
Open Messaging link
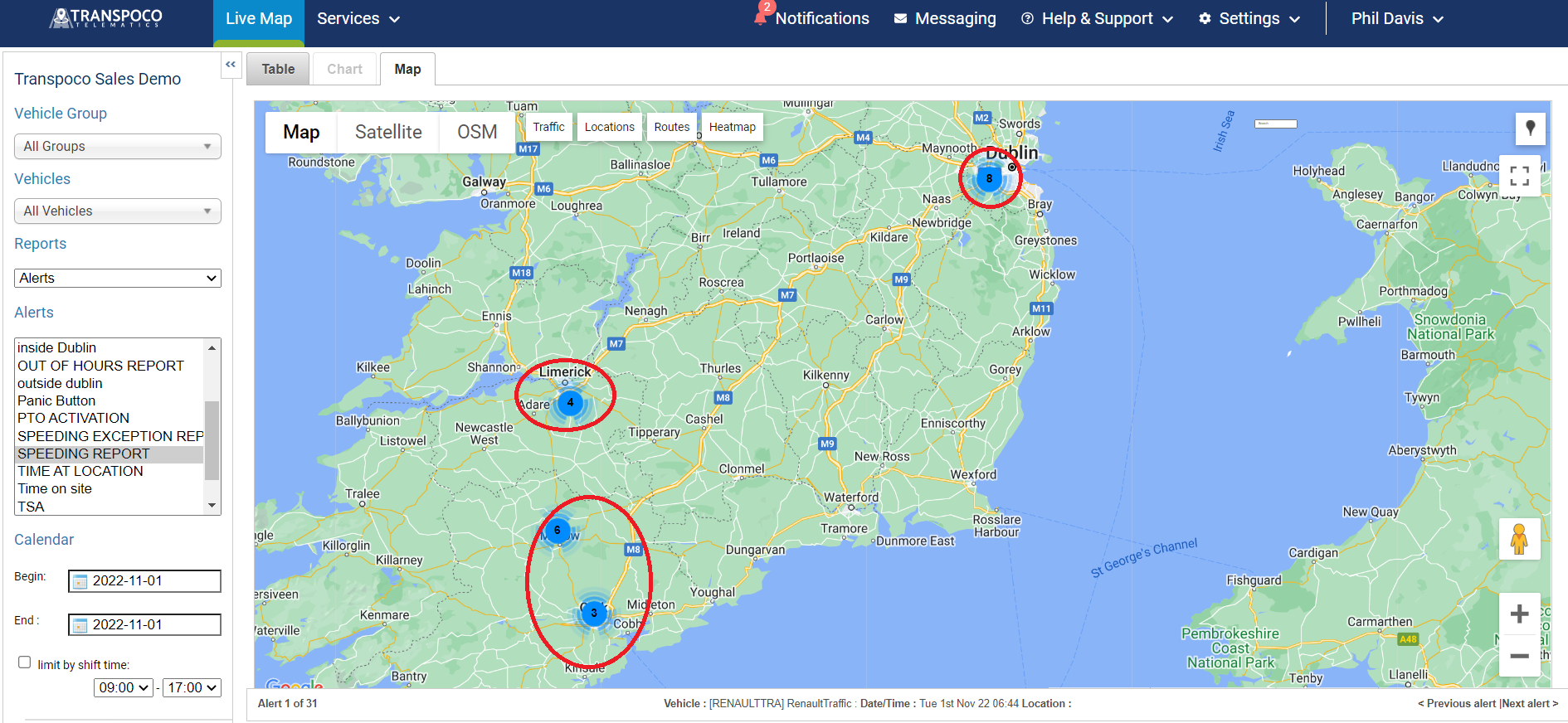[x=955, y=18]
